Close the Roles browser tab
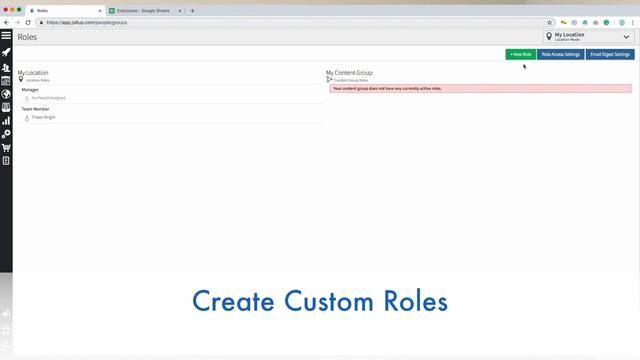The width and height of the screenshot is (640, 360). coord(100,11)
